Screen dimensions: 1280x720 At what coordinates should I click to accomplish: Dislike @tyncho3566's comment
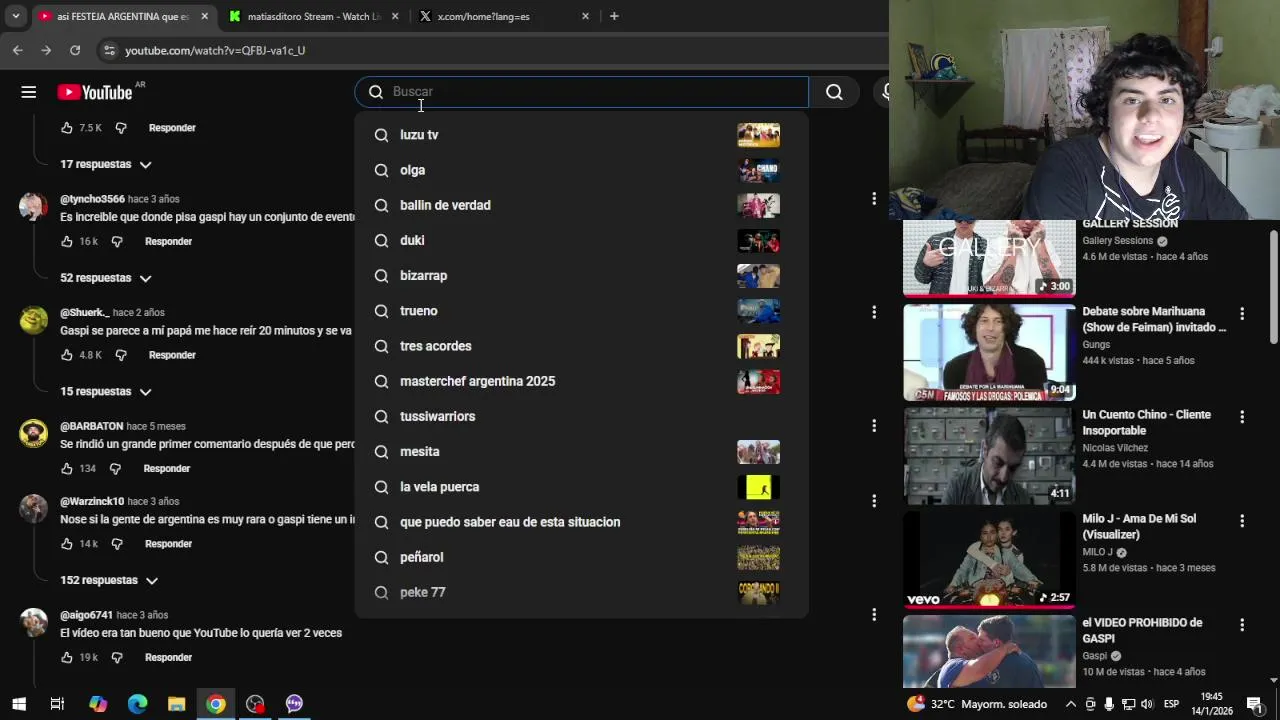coord(117,241)
